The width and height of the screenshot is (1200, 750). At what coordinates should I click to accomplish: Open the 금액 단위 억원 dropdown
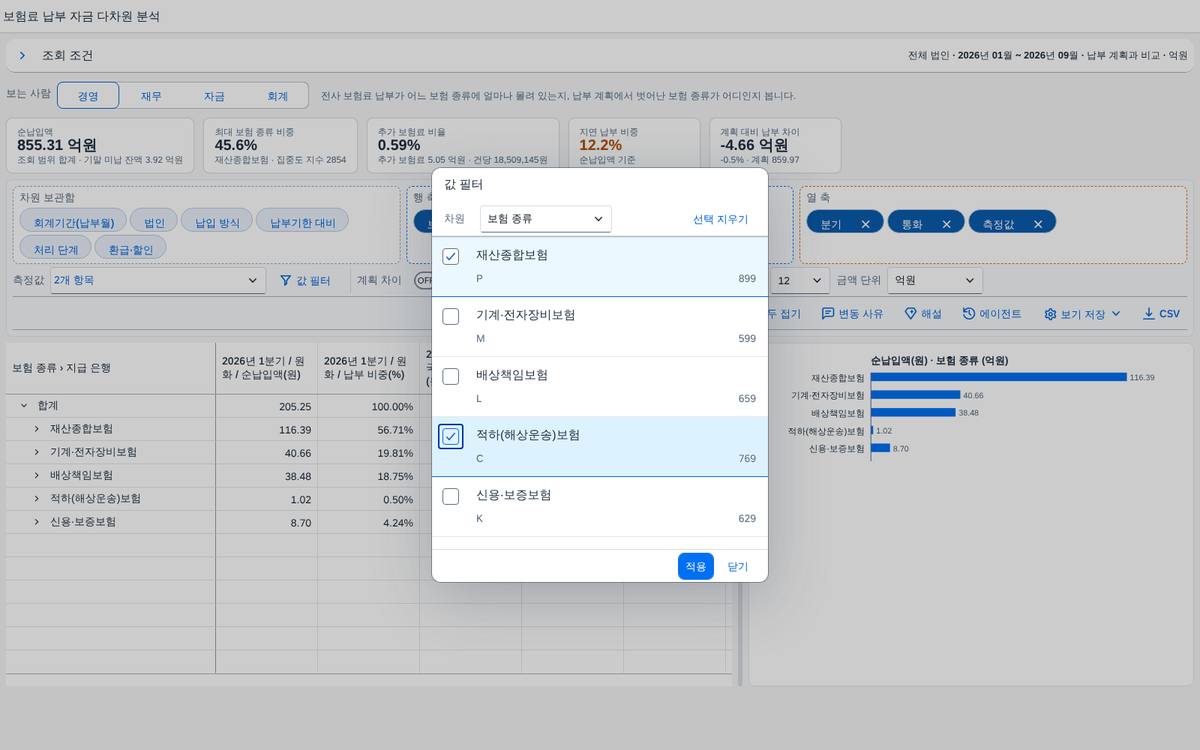tap(935, 281)
